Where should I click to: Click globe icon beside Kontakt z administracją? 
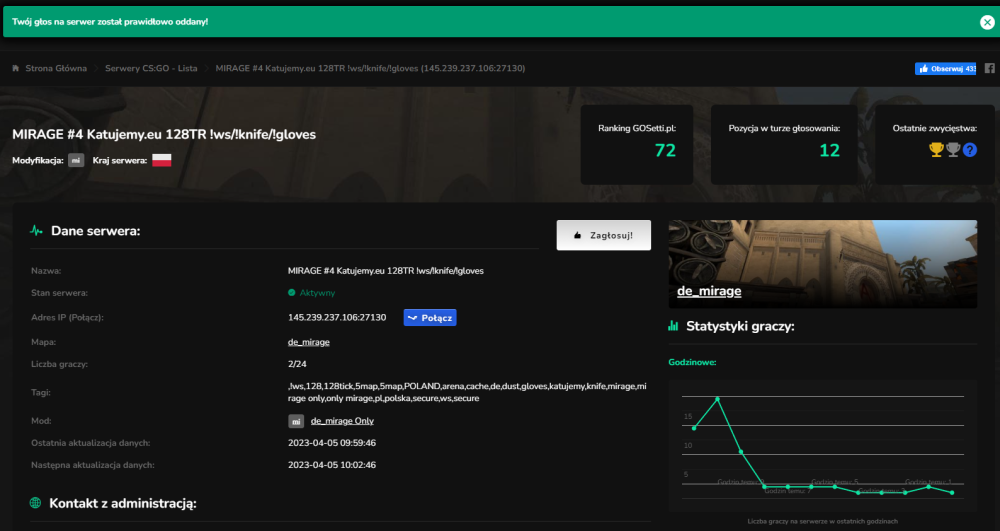click(35, 503)
